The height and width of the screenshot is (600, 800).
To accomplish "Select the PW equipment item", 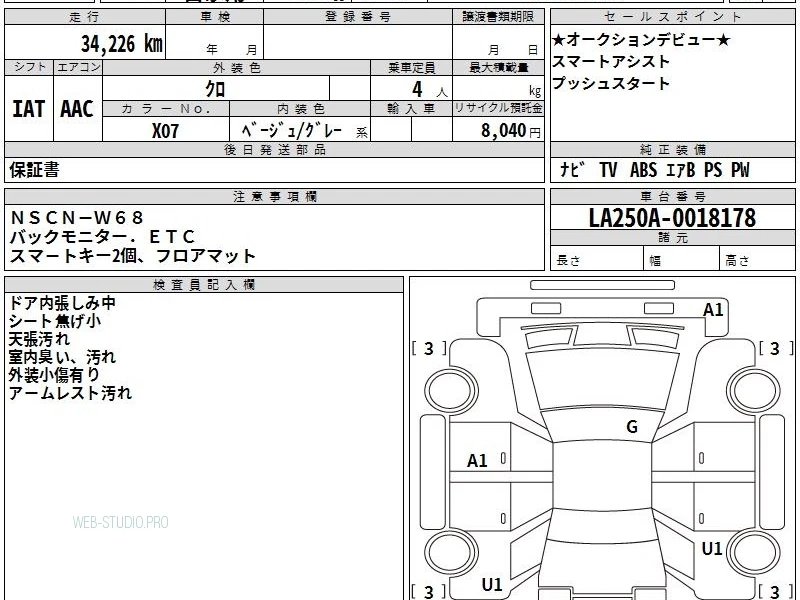I will pos(740,169).
